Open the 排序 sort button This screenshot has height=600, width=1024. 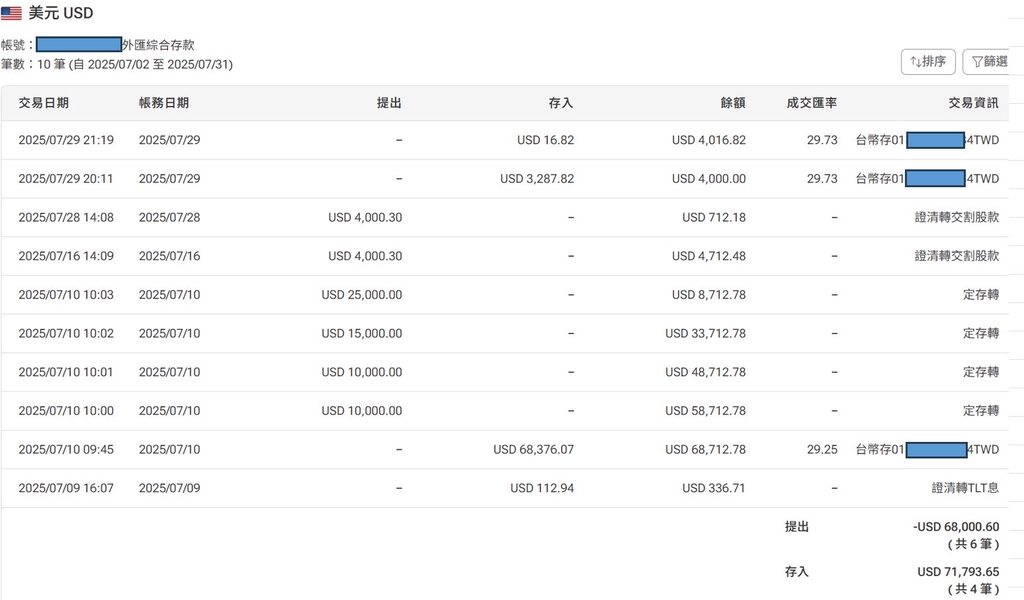(928, 62)
